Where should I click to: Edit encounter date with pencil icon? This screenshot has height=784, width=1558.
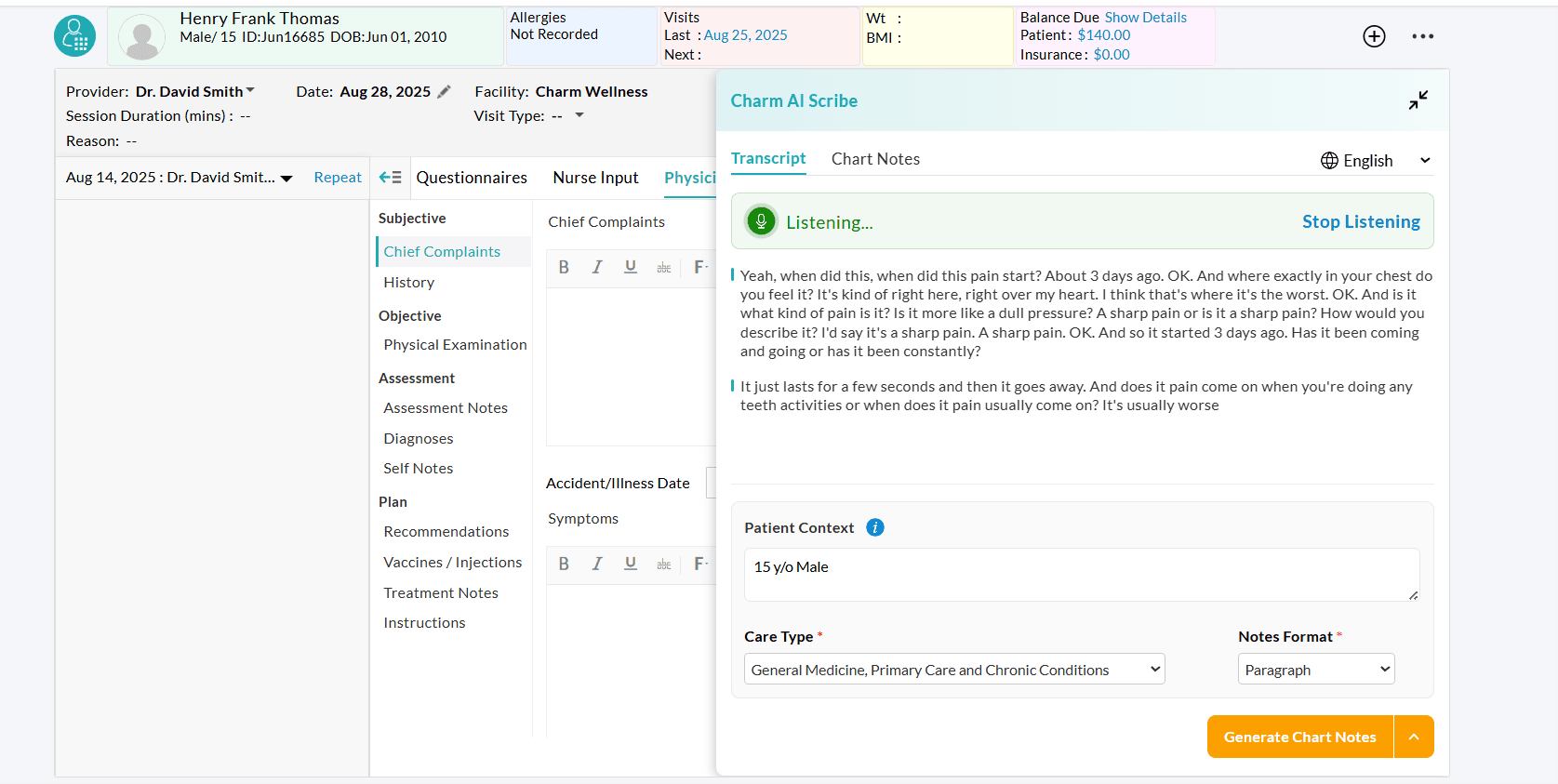point(444,91)
